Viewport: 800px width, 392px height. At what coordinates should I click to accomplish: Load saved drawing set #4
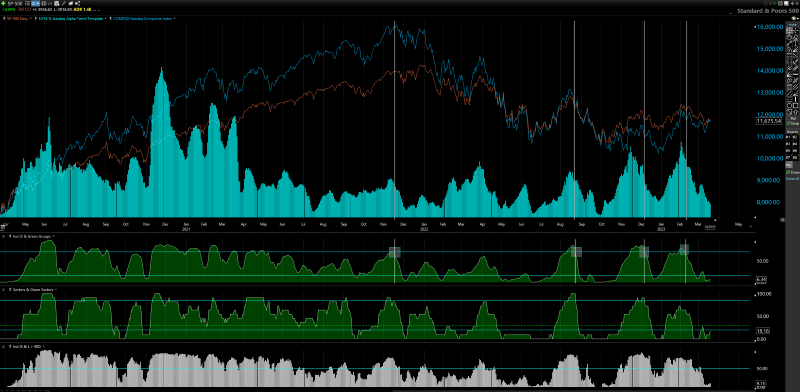tap(795, 144)
